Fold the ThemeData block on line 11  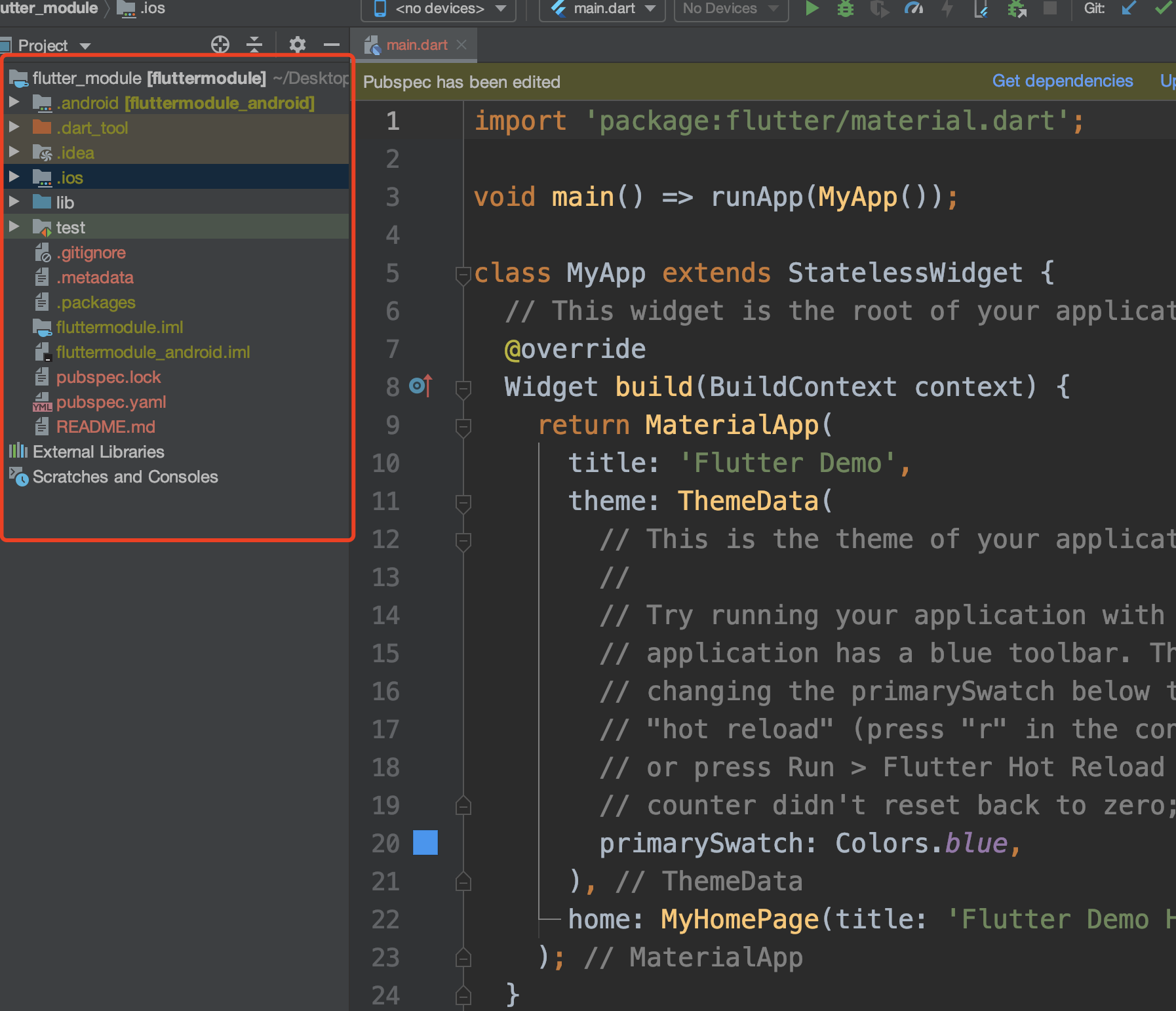click(x=463, y=504)
